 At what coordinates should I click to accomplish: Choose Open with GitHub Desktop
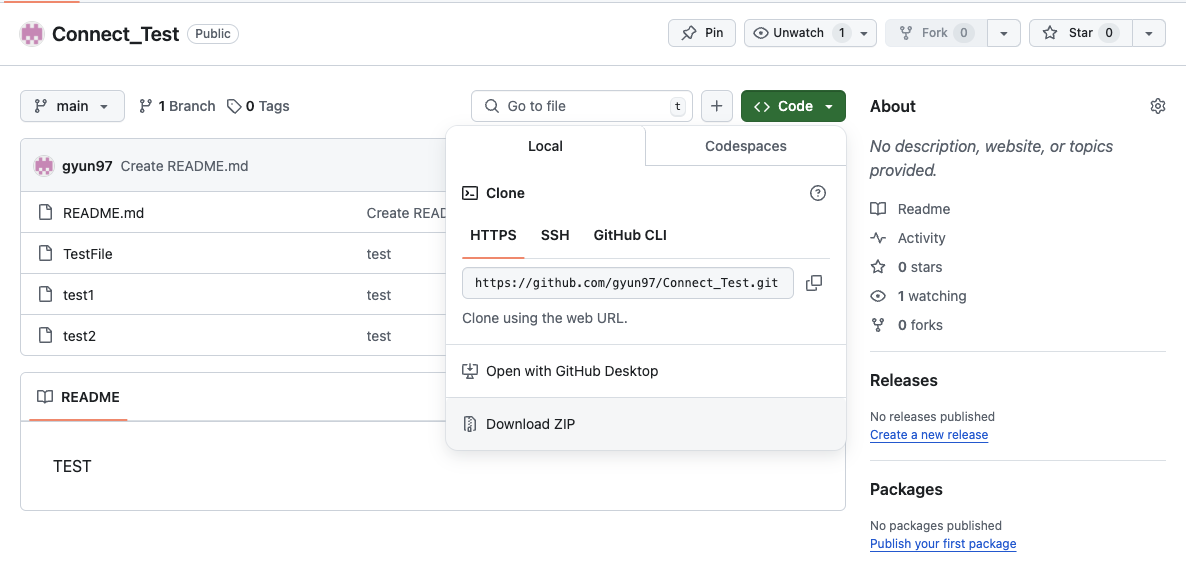click(646, 371)
